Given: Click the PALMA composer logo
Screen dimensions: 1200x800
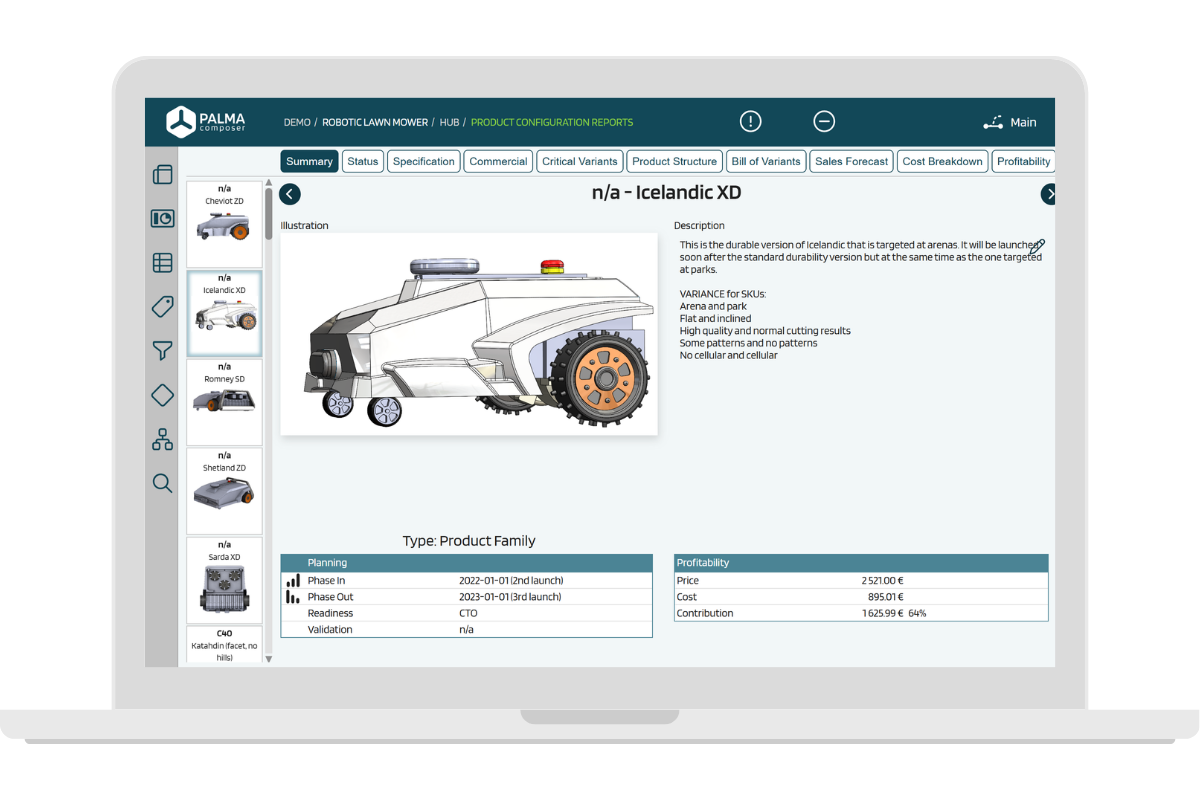Looking at the screenshot, I should (206, 122).
